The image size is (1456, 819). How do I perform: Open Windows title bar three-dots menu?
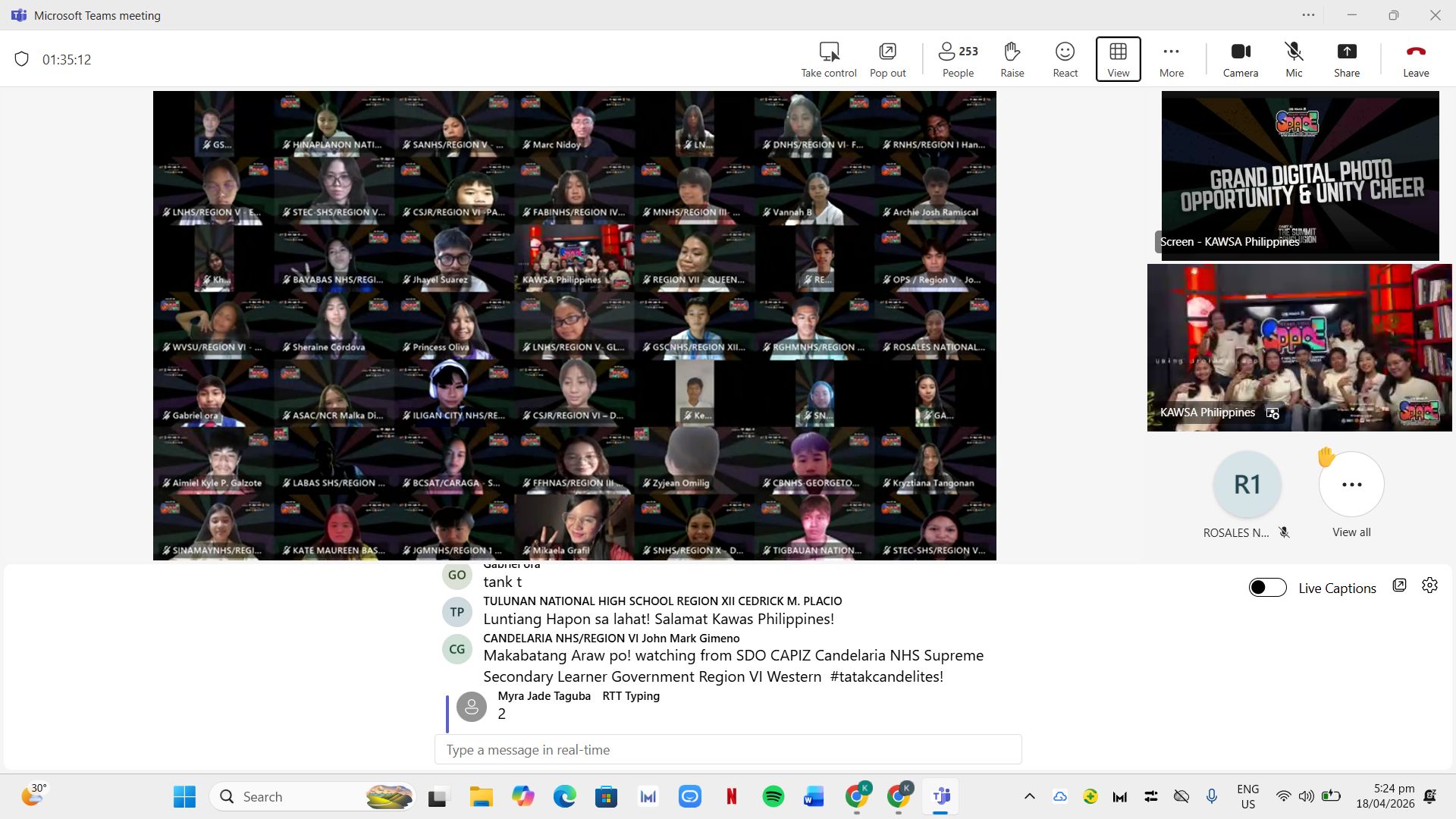tap(1308, 15)
